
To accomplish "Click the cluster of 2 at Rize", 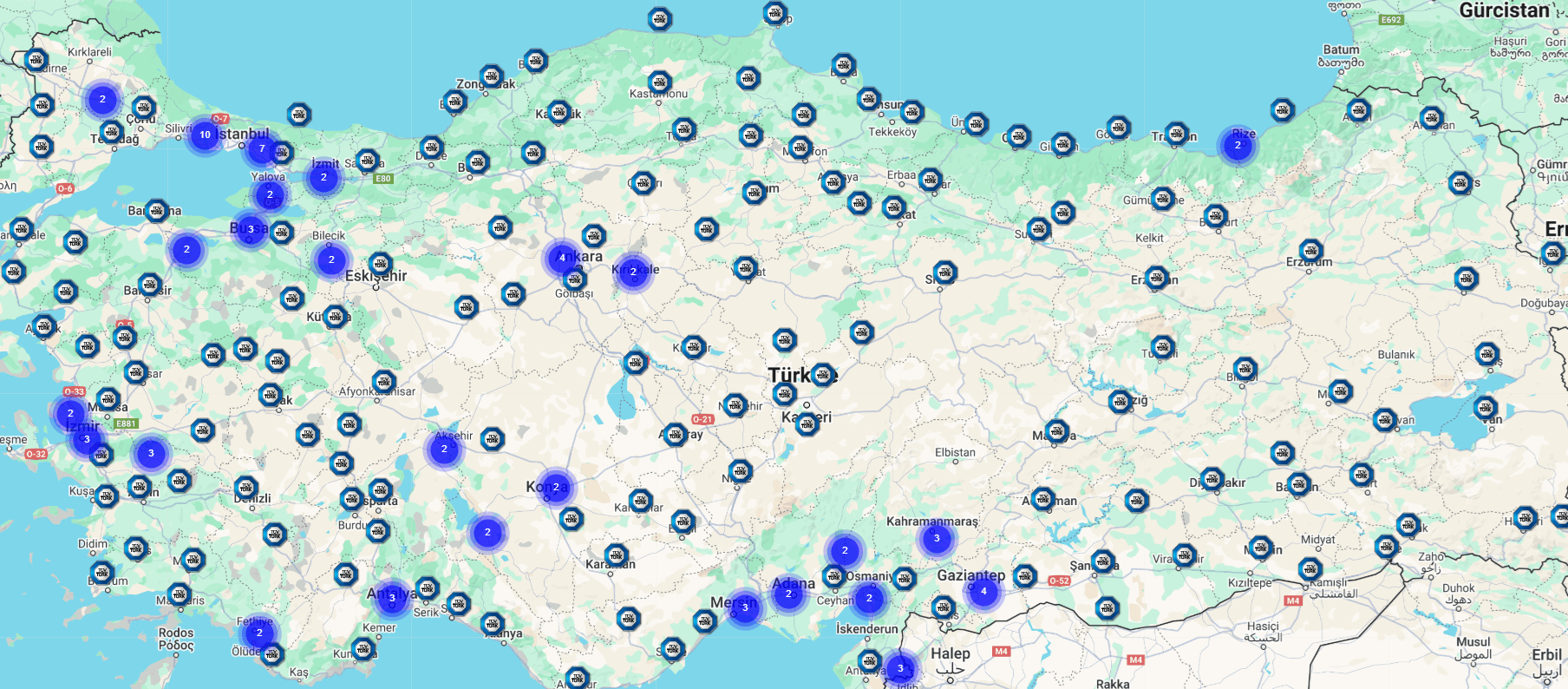I will pyautogui.click(x=1238, y=145).
